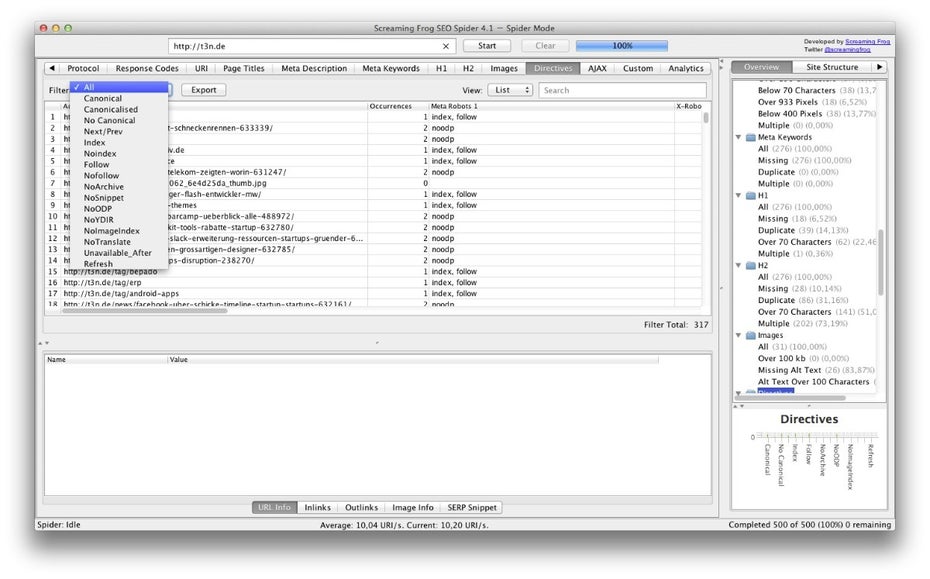
Task: Click the Search field
Action: 622,90
